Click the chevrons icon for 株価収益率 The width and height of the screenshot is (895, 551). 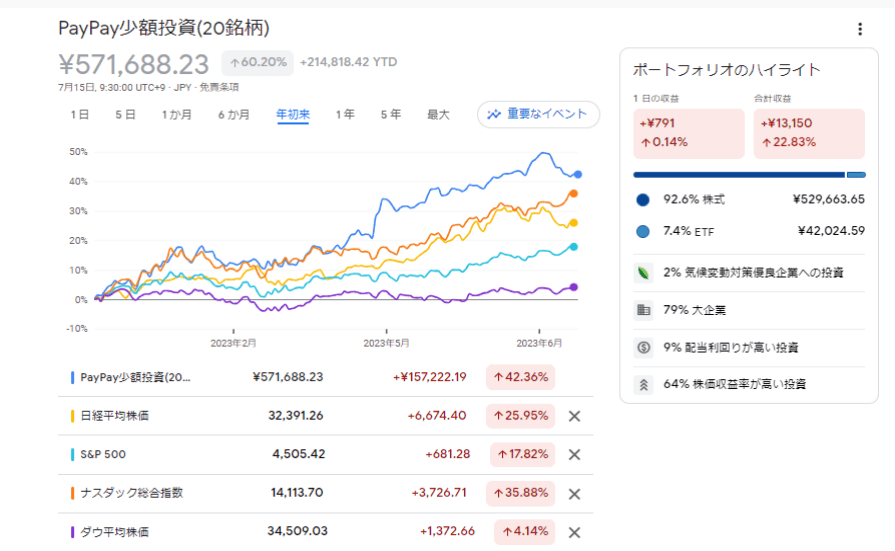[644, 384]
